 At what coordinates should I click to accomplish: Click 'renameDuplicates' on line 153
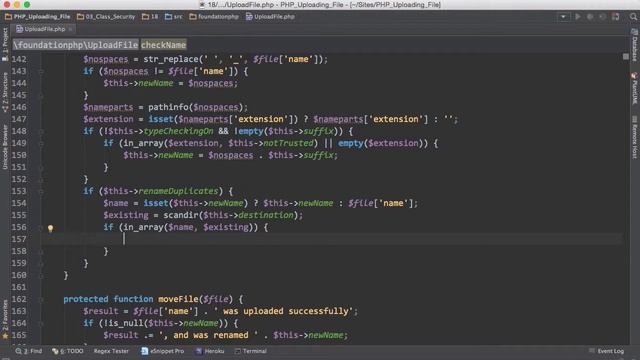(x=178, y=191)
